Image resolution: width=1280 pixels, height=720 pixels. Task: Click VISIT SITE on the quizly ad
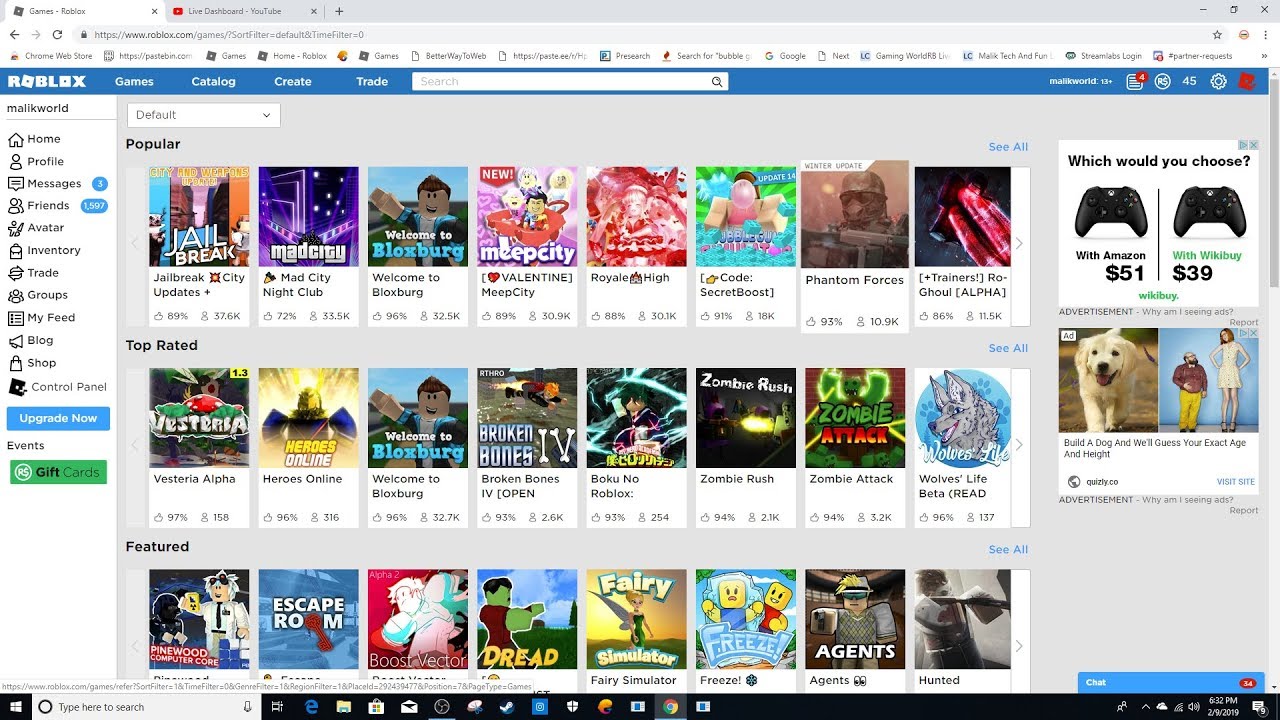pyautogui.click(x=1235, y=482)
